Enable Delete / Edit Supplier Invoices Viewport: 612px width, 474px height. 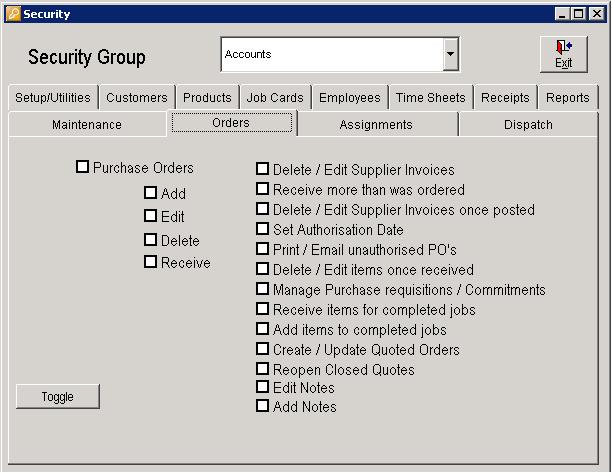click(263, 170)
